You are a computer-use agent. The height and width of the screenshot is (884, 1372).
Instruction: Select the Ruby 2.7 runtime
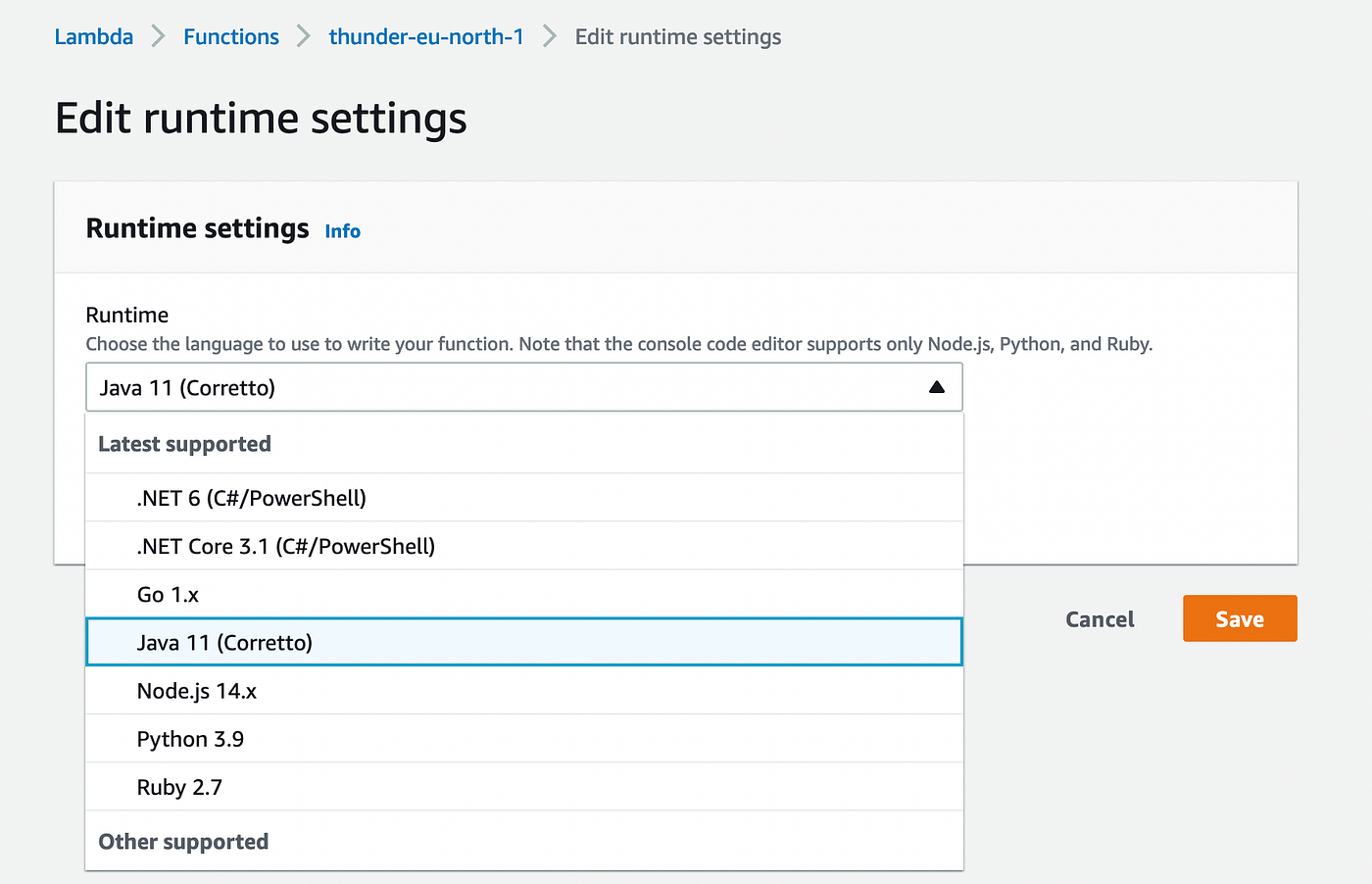(x=180, y=787)
